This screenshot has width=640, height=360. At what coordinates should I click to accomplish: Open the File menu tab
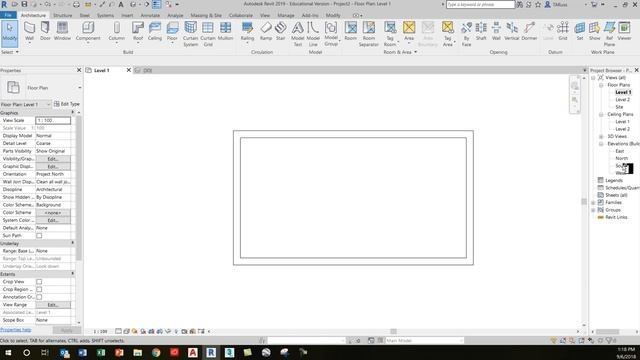point(8,15)
